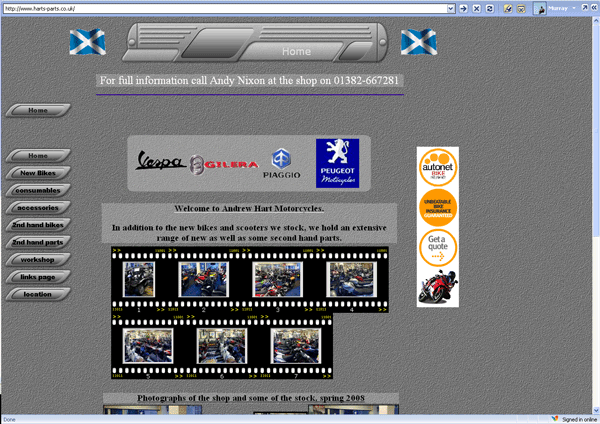Screen dimensions: 600x424
Task: Open the address bar URL history dropdown
Action: [451, 8]
